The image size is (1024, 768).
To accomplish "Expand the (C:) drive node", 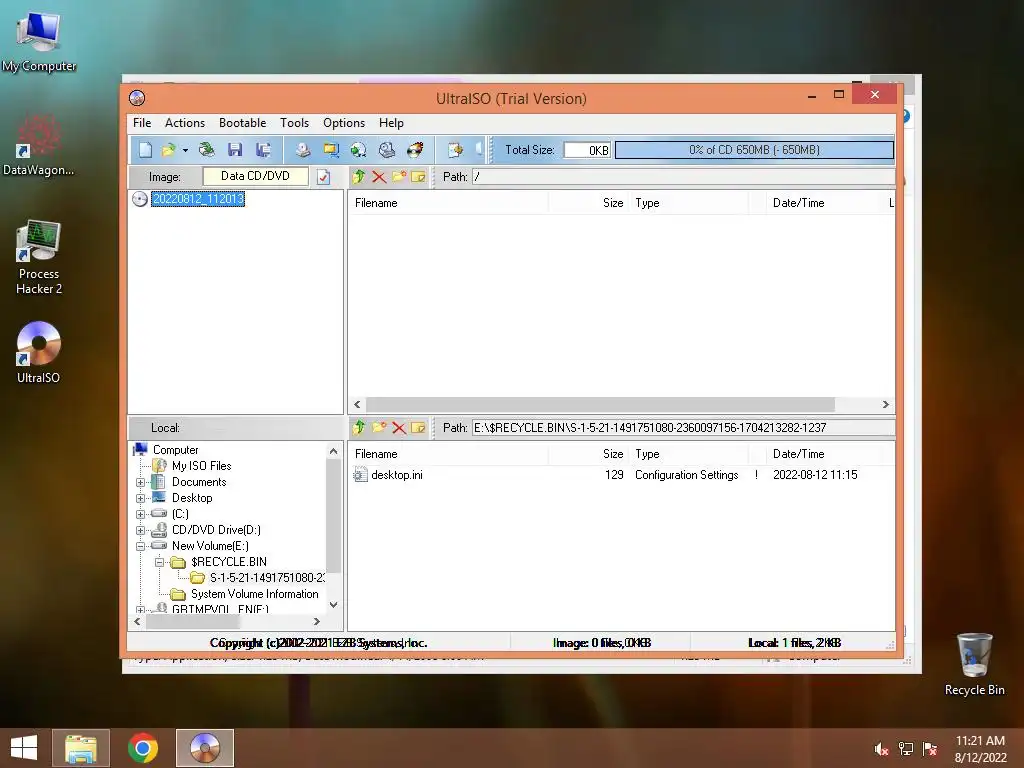I will pos(140,514).
